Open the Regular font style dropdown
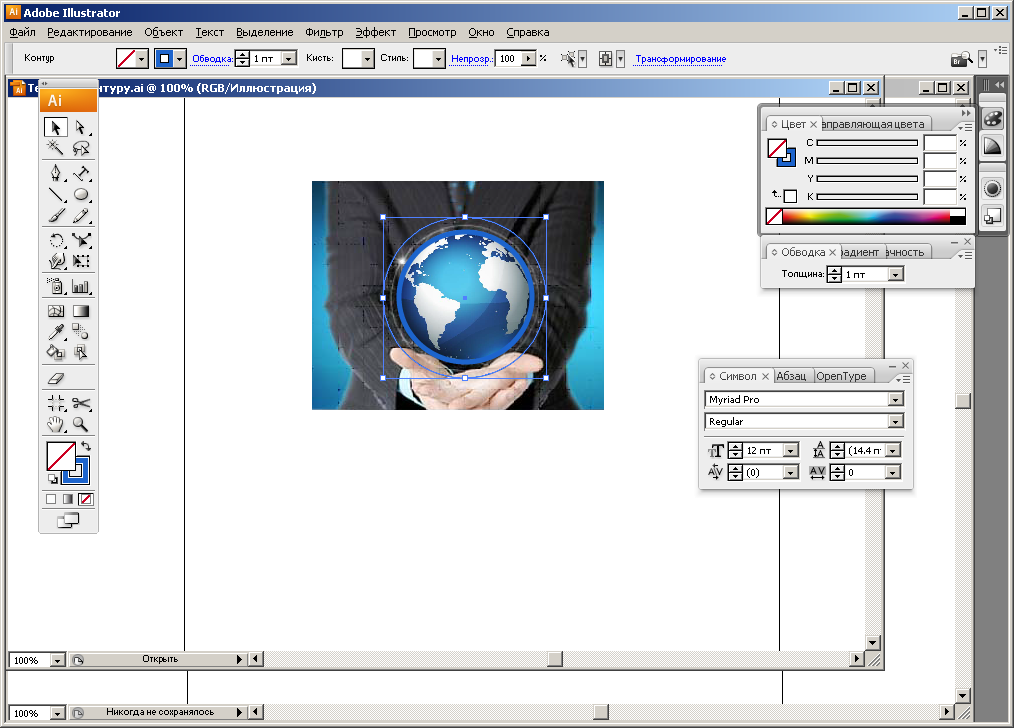 pyautogui.click(x=895, y=422)
